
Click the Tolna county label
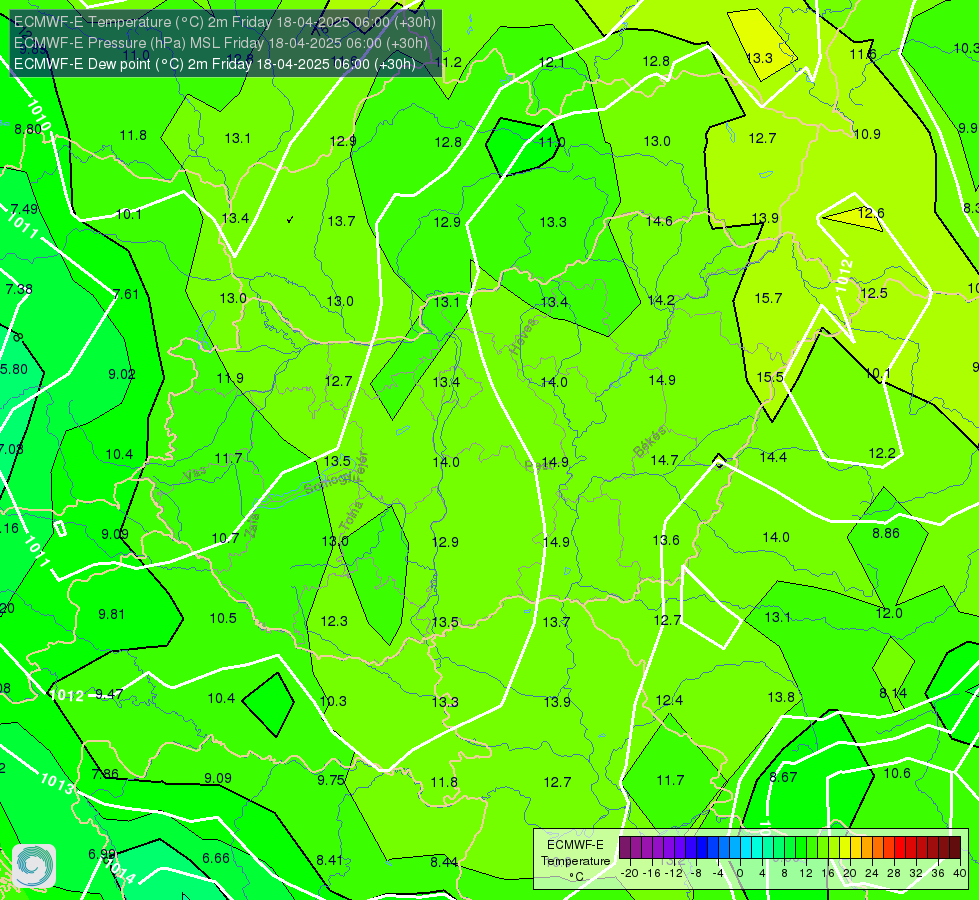[350, 518]
